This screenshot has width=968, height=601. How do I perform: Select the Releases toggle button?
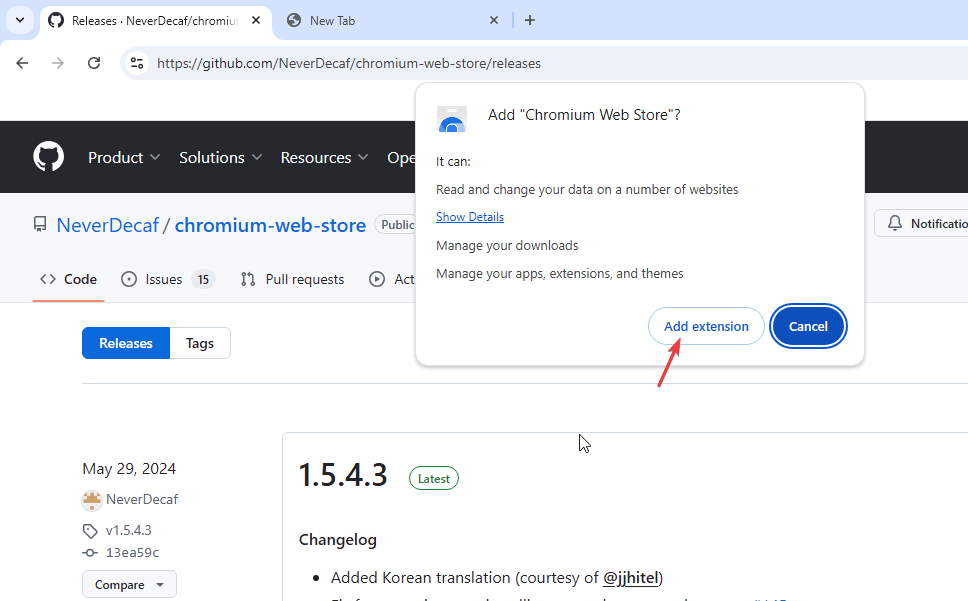[x=126, y=343]
